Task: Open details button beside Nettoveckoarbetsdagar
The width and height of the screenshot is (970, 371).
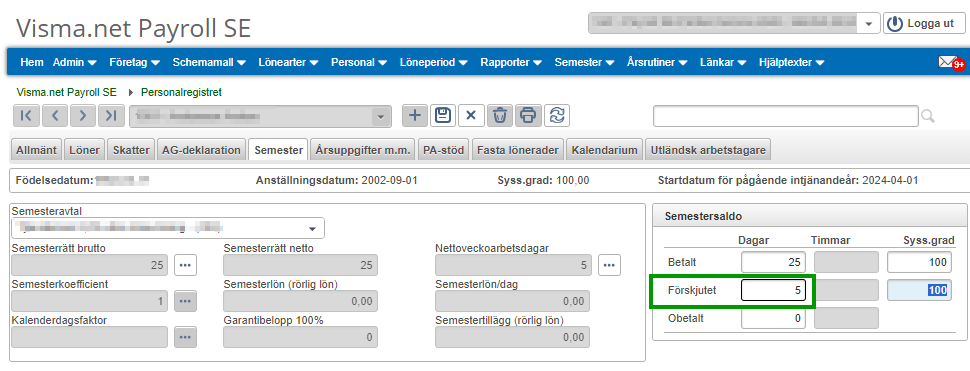Action: [x=609, y=265]
